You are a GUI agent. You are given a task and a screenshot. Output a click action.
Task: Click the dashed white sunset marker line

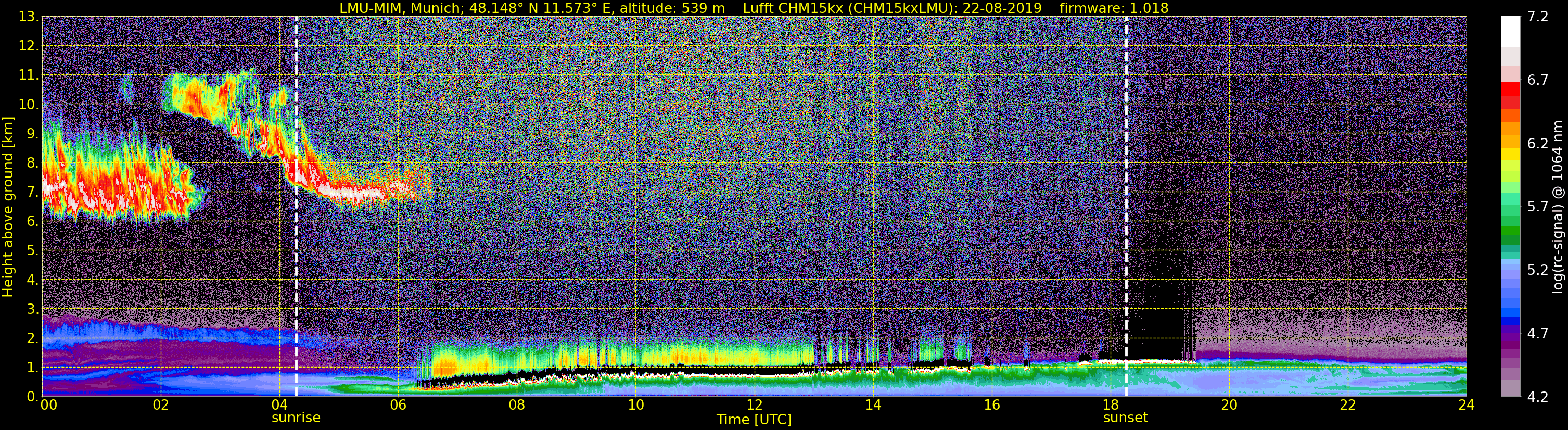pos(1126,207)
